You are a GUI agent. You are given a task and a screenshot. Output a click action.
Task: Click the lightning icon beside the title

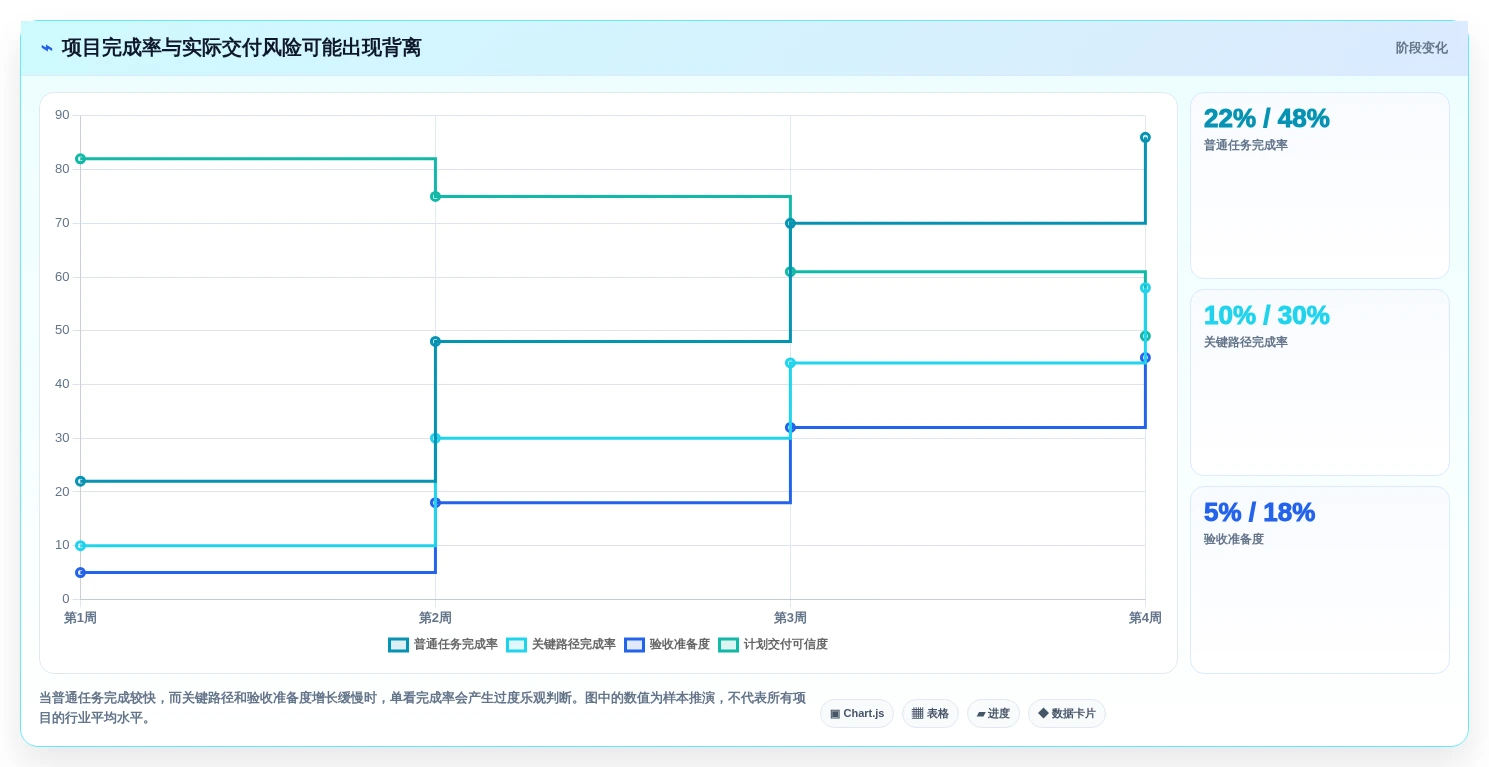point(47,48)
